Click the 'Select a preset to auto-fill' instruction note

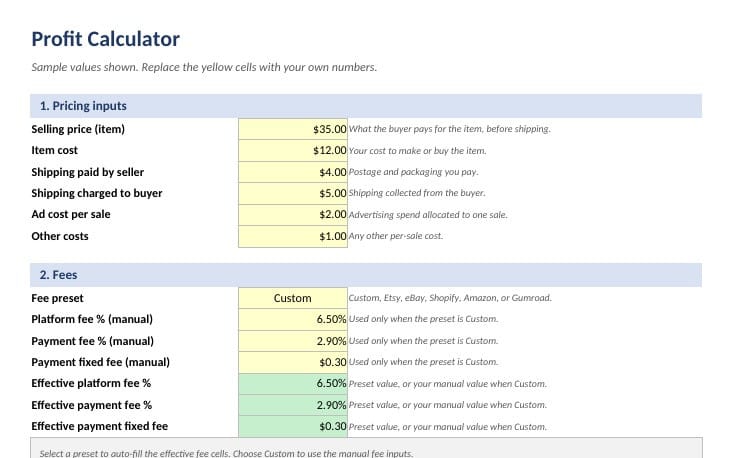point(226,453)
